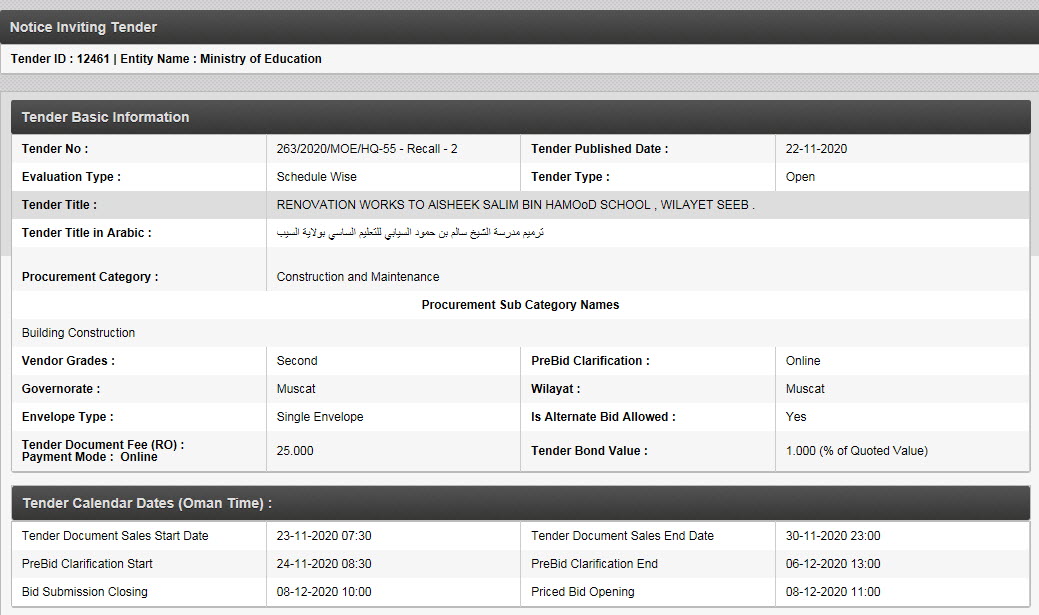The image size is (1039, 615).
Task: Click the Tender ID 12461 entity line
Action: click(166, 59)
